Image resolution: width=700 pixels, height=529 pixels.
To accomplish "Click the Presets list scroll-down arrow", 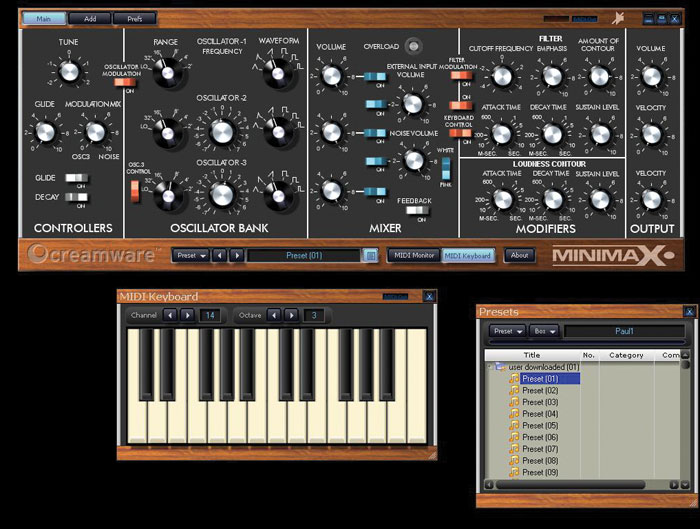I will click(684, 485).
